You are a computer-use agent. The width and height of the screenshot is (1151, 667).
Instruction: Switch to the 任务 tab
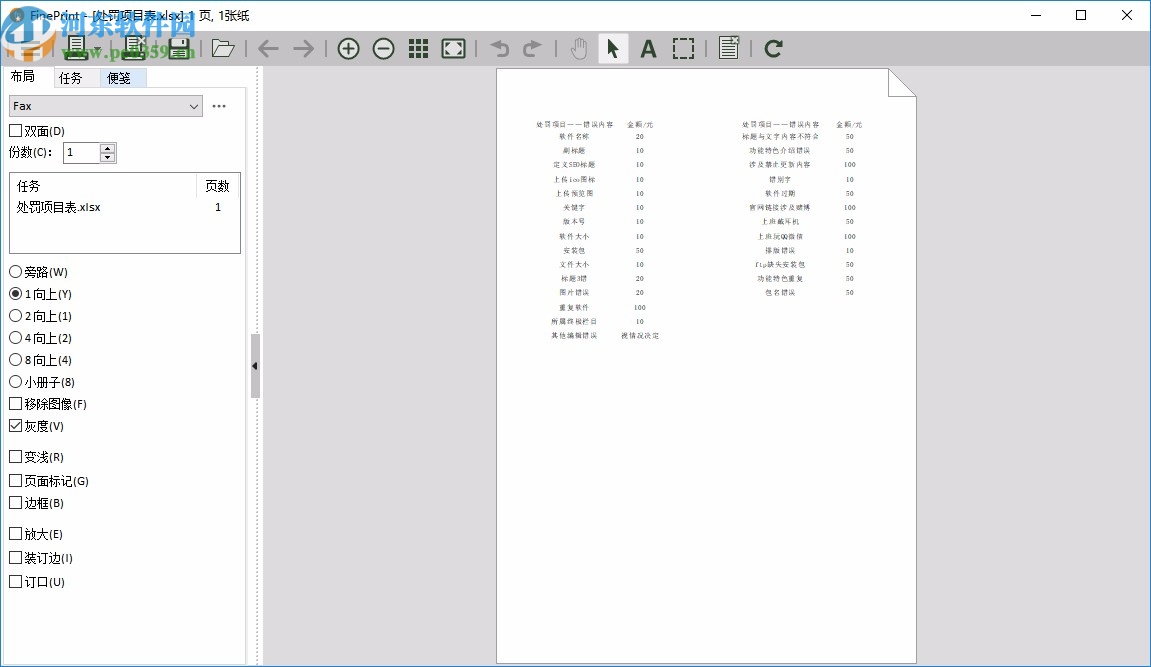click(x=70, y=76)
